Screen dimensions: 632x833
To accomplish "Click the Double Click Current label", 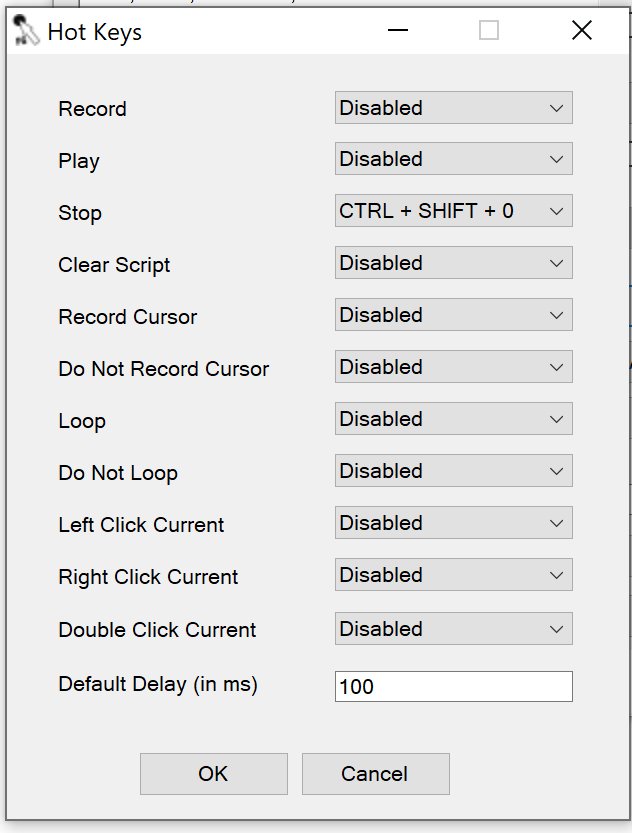I will click(x=157, y=630).
